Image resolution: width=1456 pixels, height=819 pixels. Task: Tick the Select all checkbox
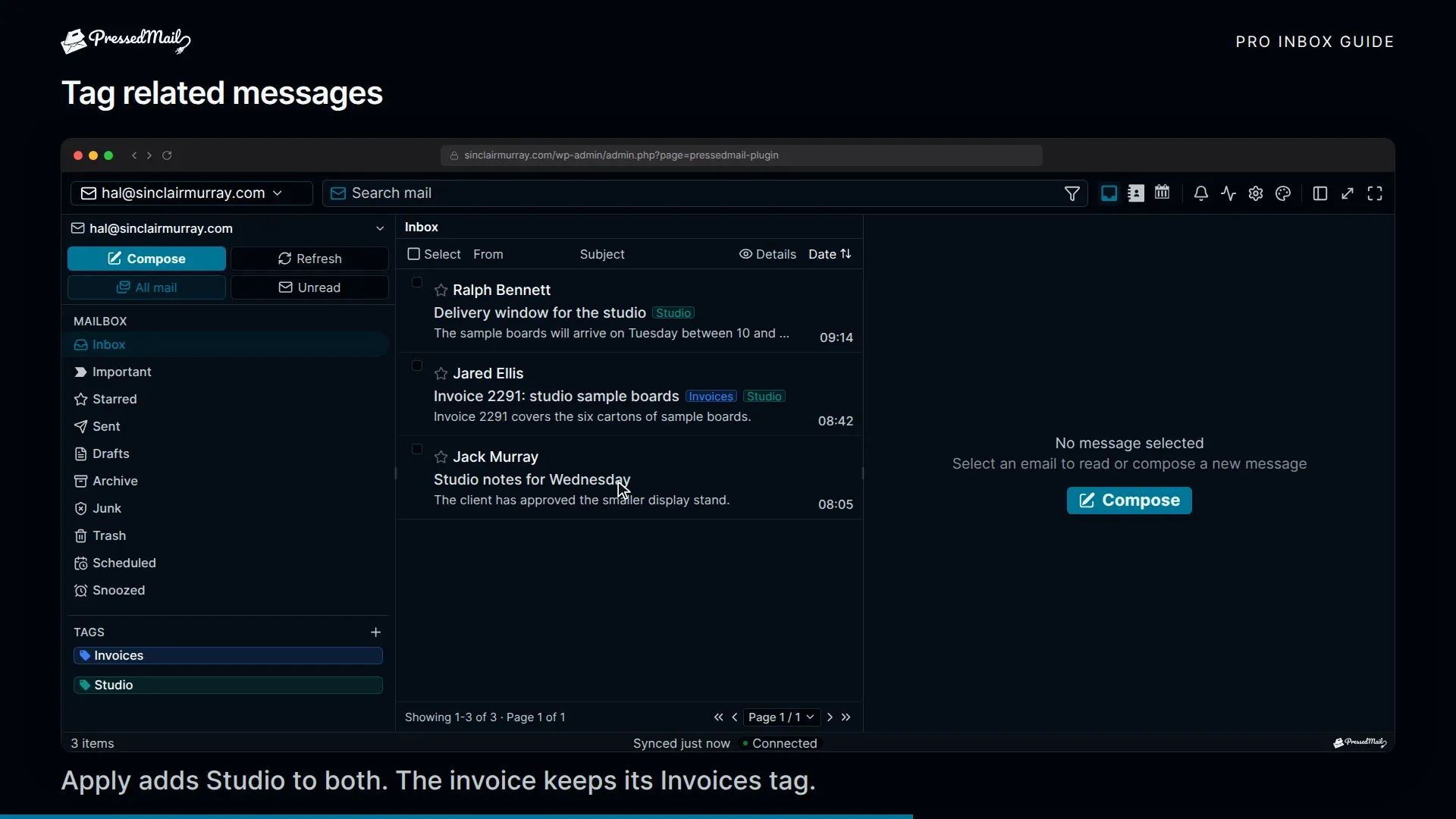pyautogui.click(x=413, y=254)
